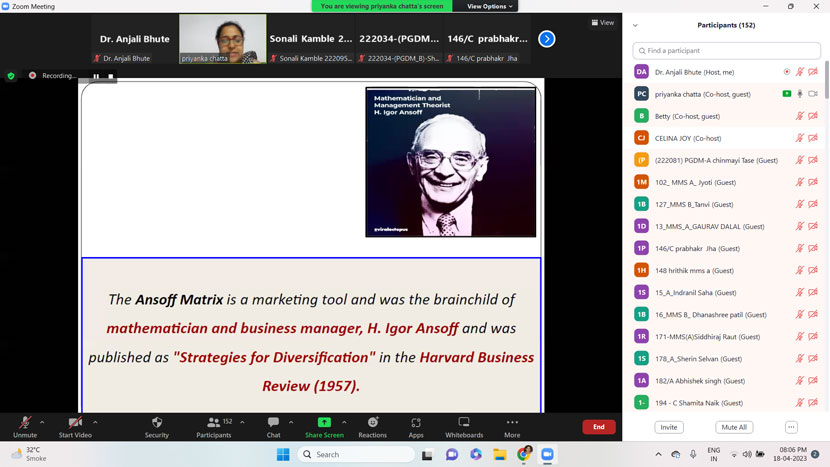
Task: Select priyanka chatta video thumbnail
Action: point(223,39)
